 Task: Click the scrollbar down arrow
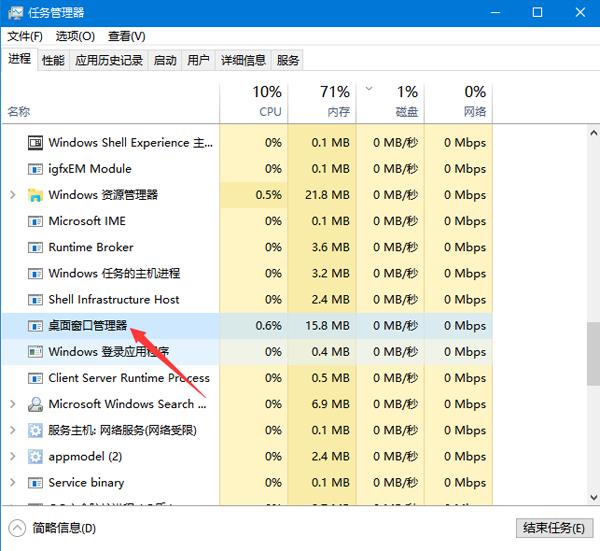click(593, 497)
